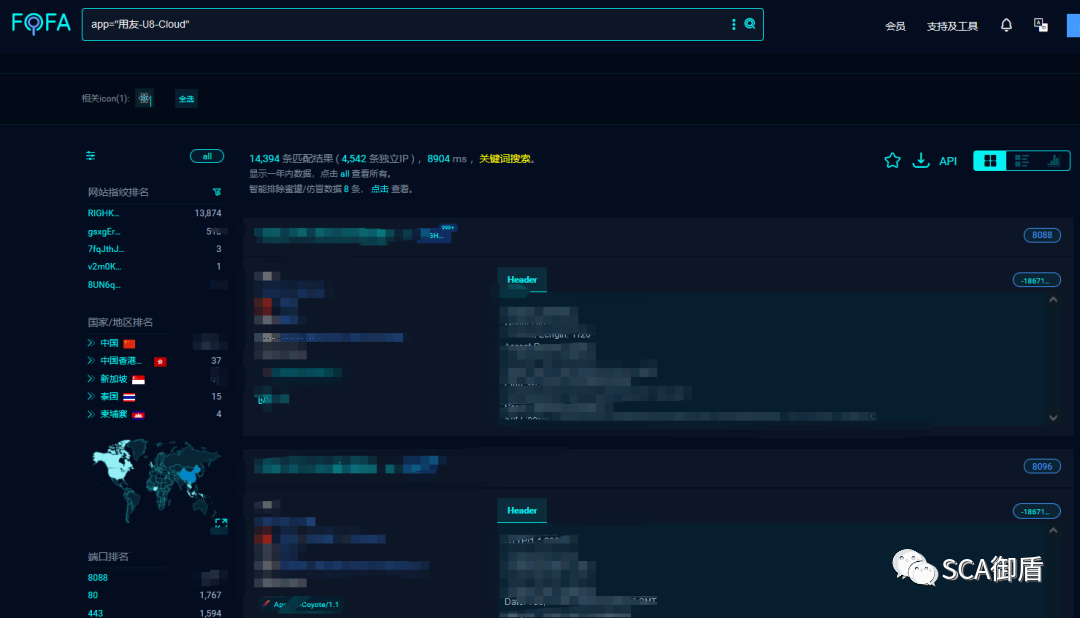Click first result's -18671... icon hash badge
The height and width of the screenshot is (618, 1080).
pos(1036,280)
